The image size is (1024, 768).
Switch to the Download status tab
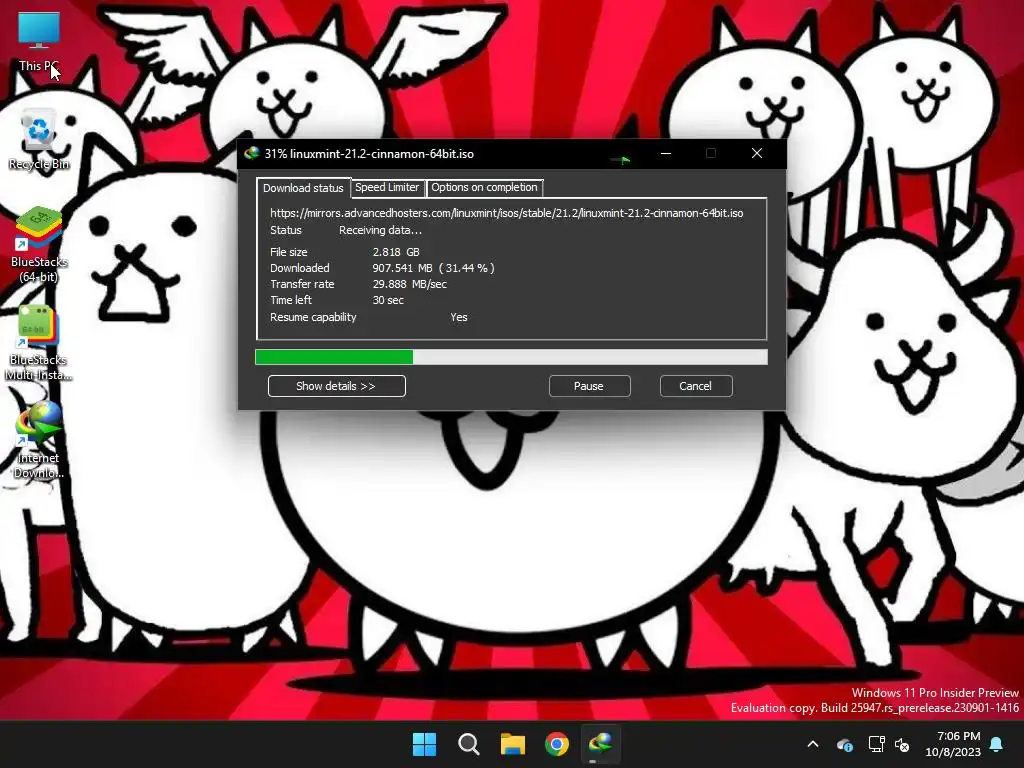click(x=303, y=188)
